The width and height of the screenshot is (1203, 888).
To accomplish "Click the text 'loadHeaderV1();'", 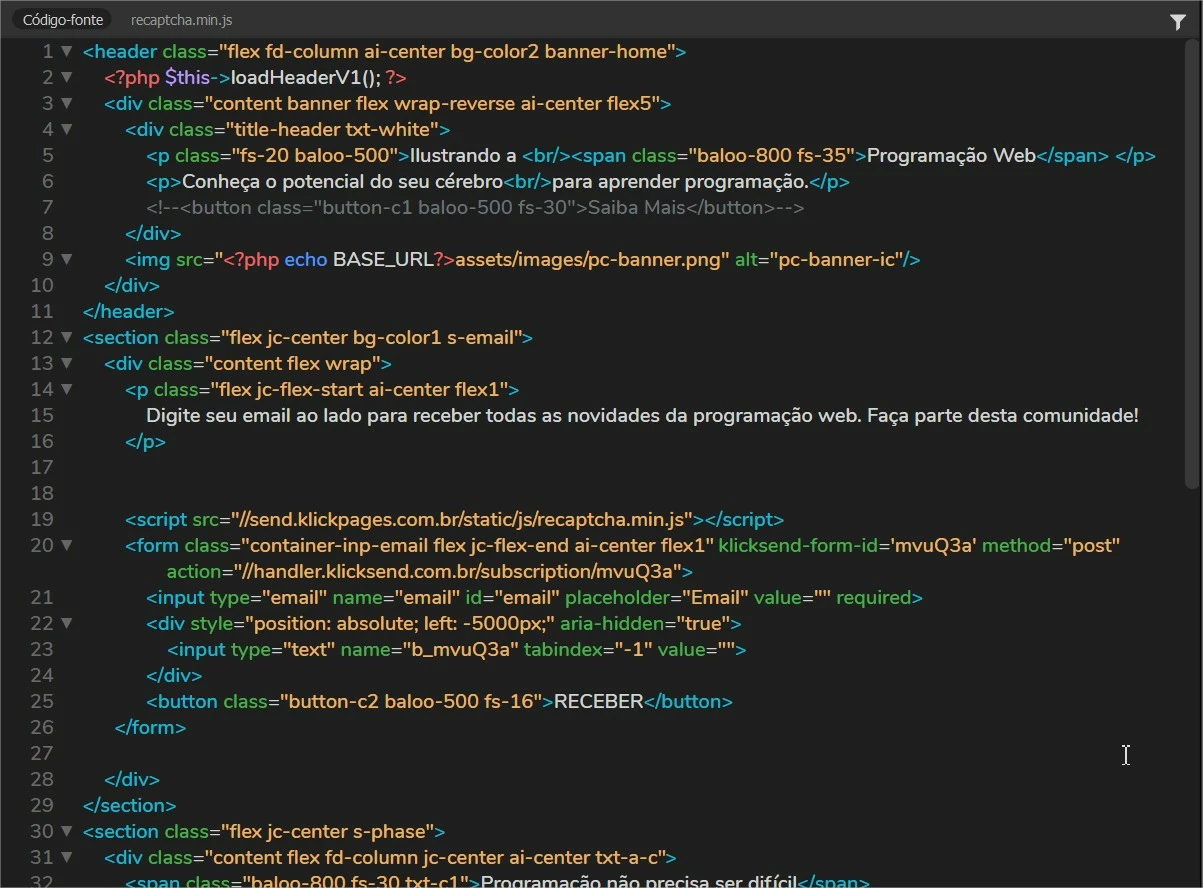I will 305,77.
